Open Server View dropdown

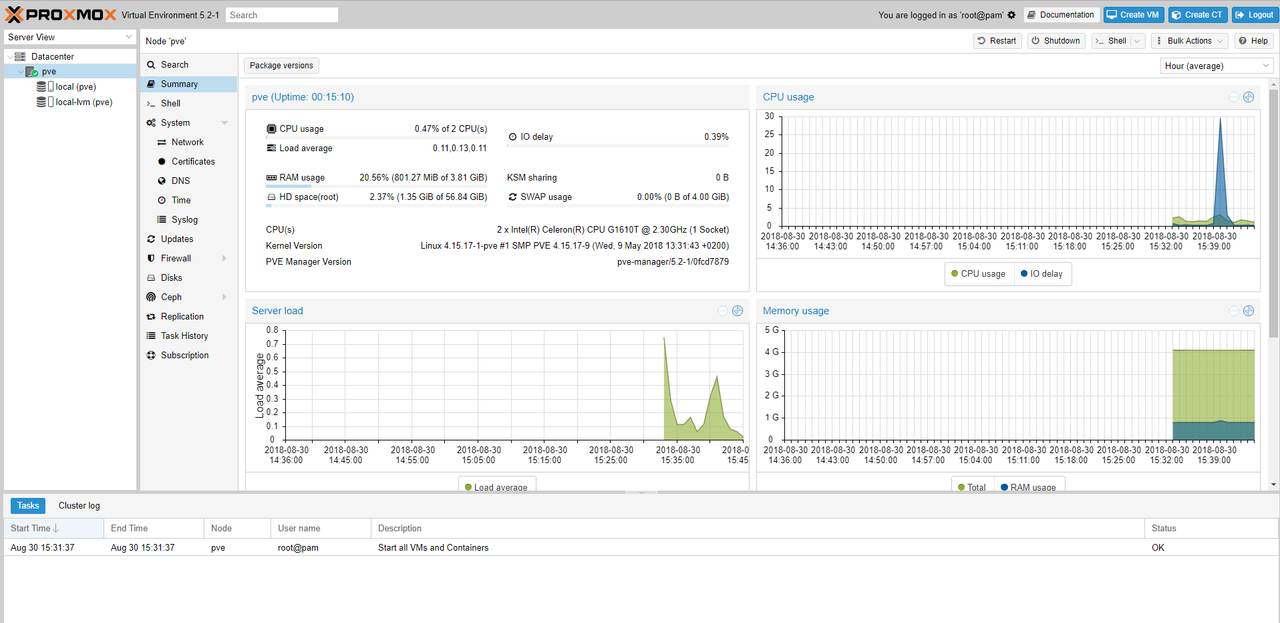pyautogui.click(x=69, y=37)
